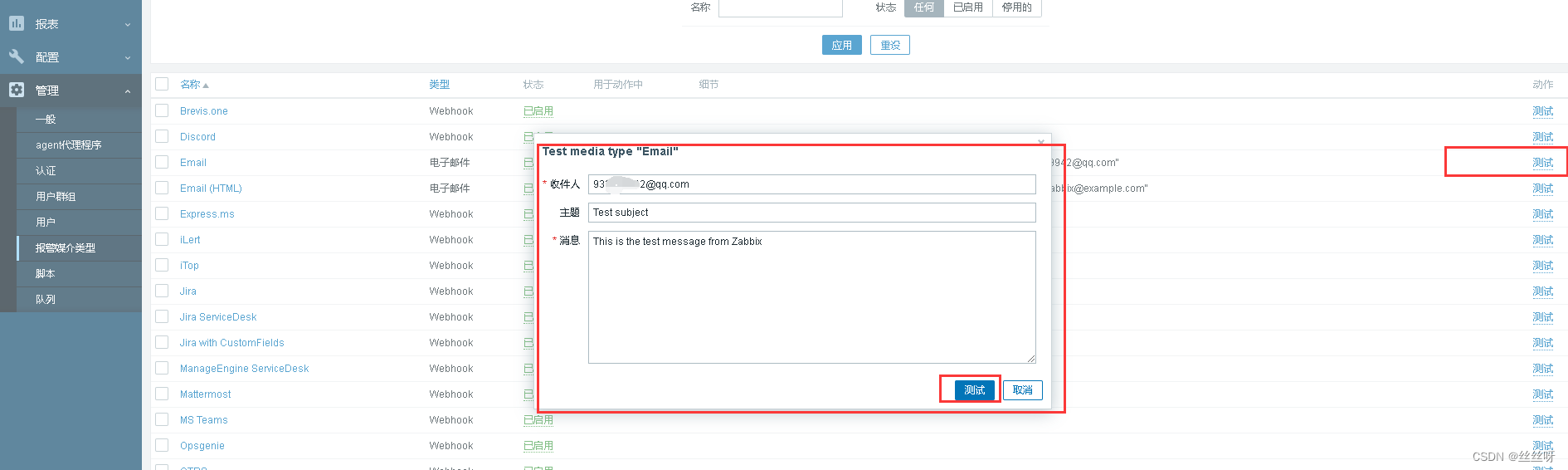Click the 消息 message text area
Viewport: 1568px width, 470px height.
coord(812,297)
